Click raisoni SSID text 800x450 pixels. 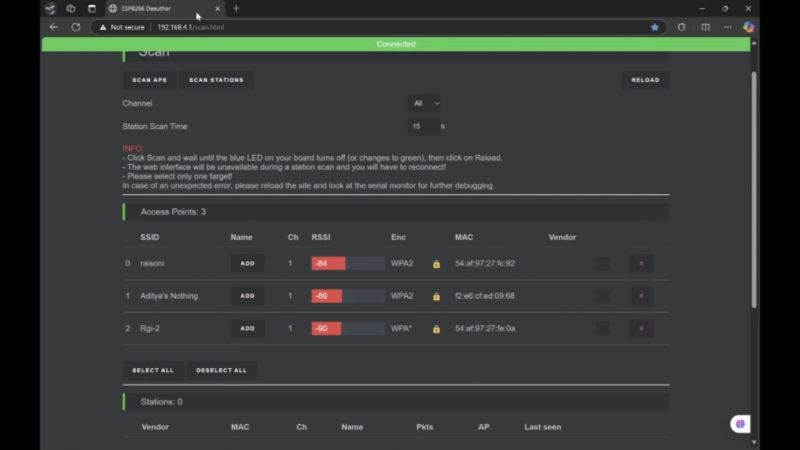tap(152, 264)
